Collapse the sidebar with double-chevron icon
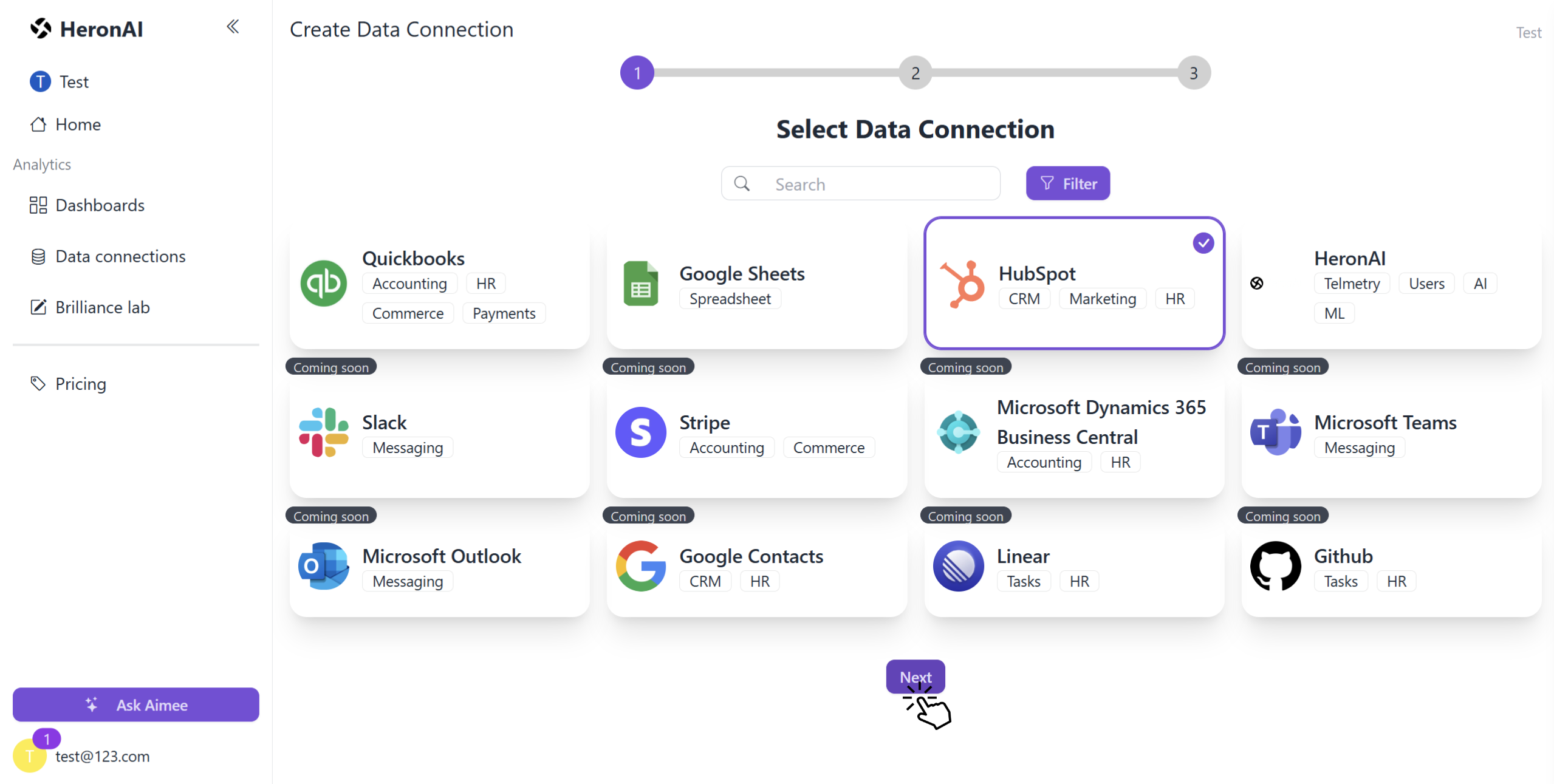 [x=233, y=27]
